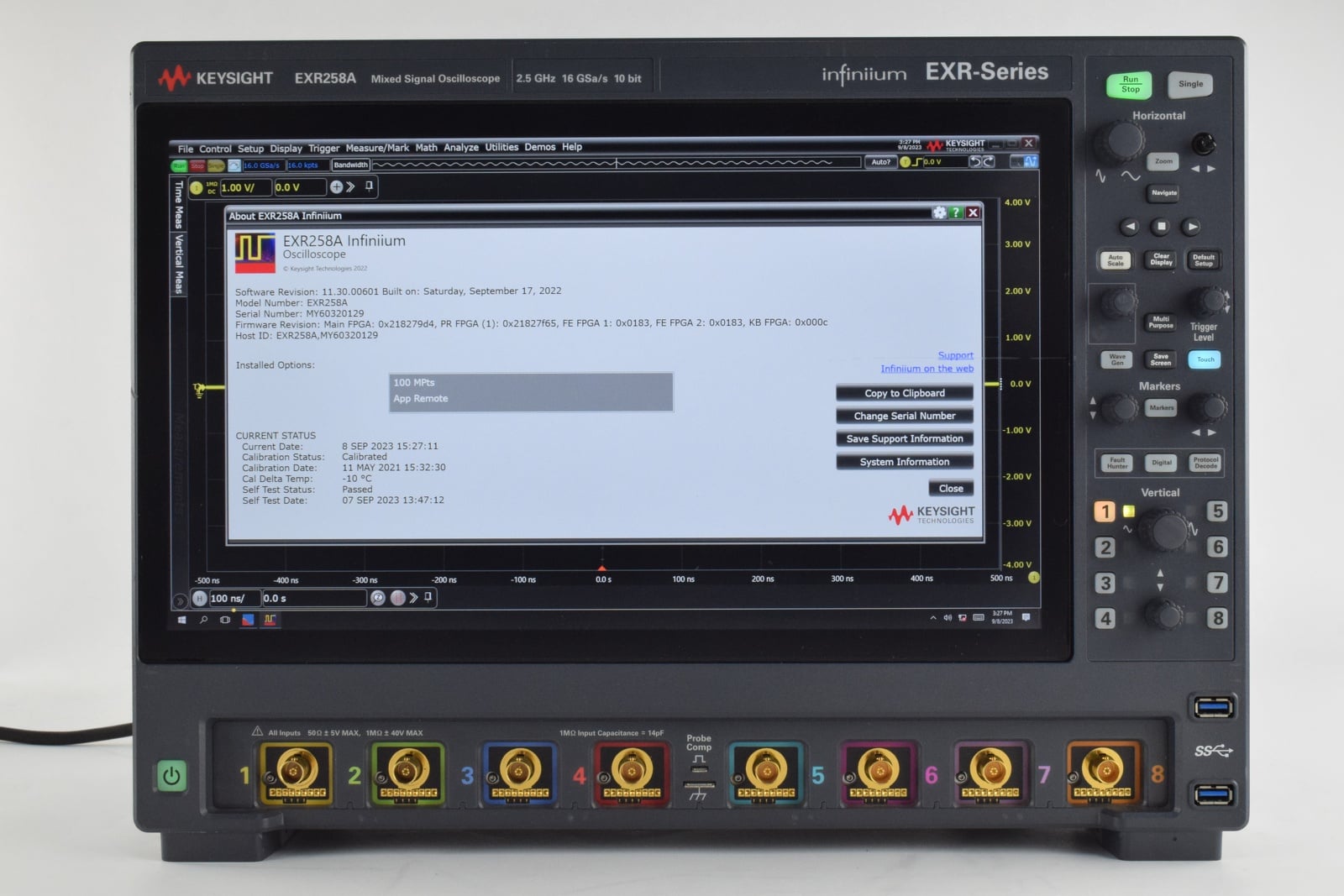The height and width of the screenshot is (896, 1344).
Task: Click the pin icon on channel 1 control bar
Action: [367, 188]
